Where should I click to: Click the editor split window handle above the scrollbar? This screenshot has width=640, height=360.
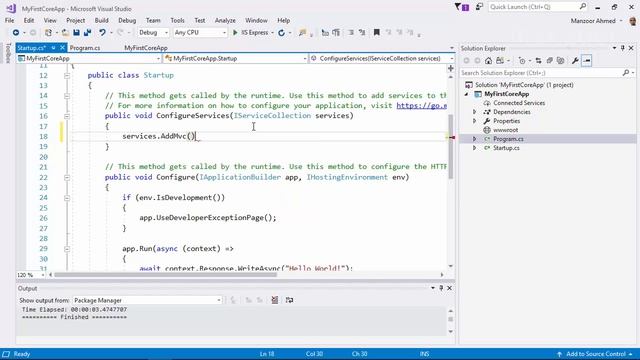(451, 69)
